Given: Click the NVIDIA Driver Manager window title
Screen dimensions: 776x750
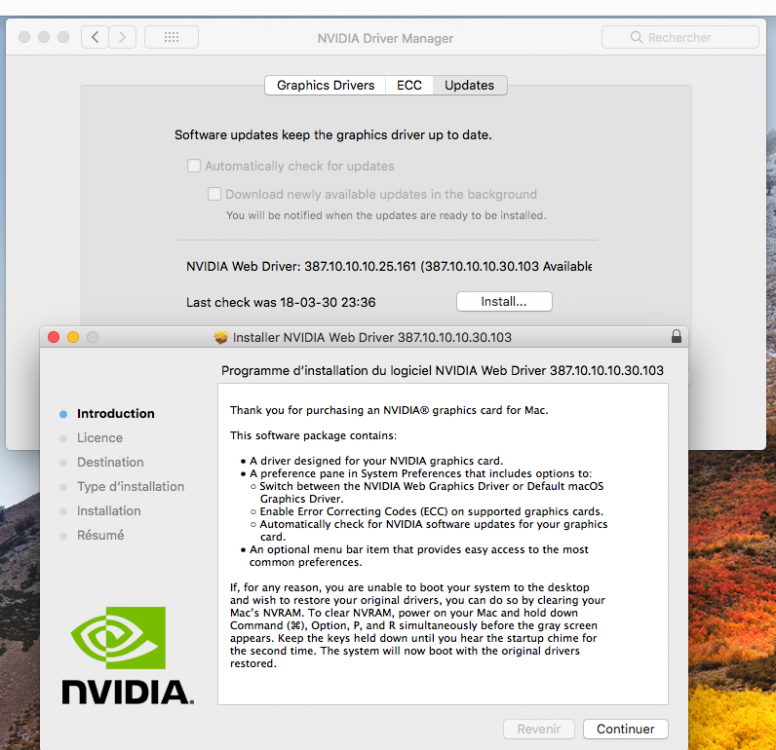Looking at the screenshot, I should tap(385, 38).
